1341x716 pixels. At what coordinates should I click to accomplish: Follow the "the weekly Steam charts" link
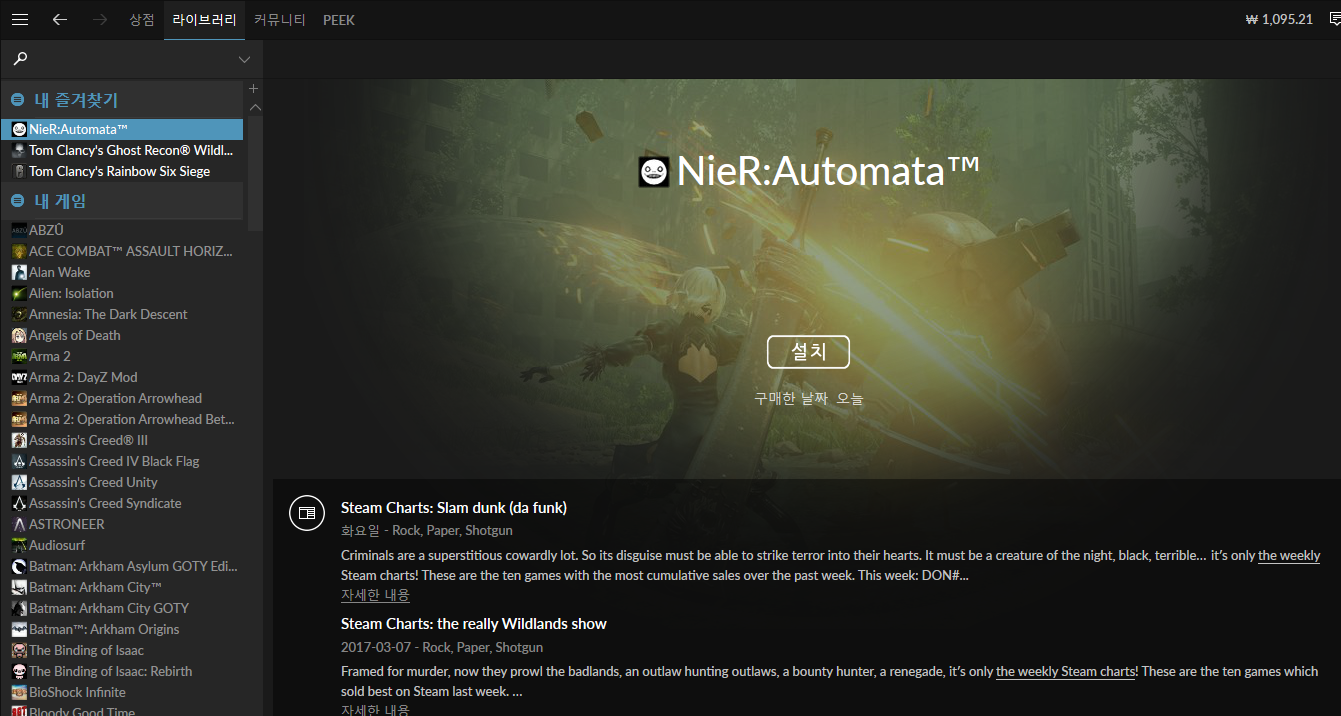coord(1066,671)
